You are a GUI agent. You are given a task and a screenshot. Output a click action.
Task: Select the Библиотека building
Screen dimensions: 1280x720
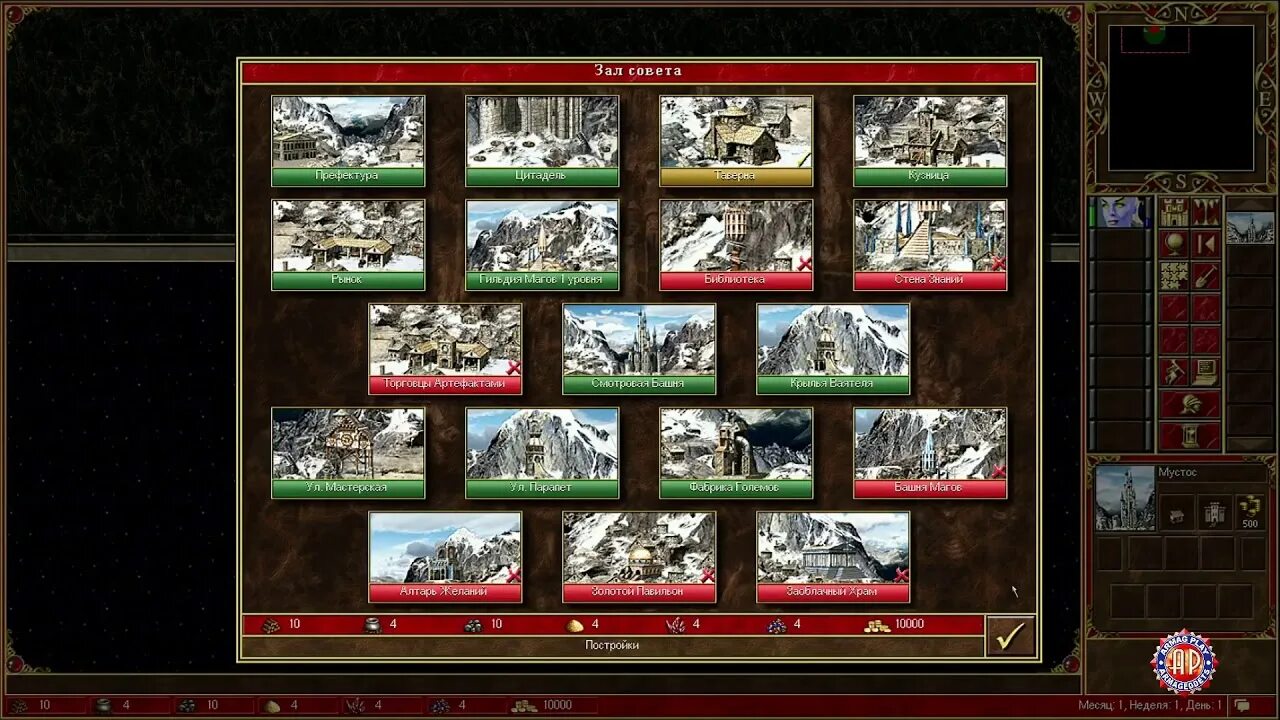736,245
